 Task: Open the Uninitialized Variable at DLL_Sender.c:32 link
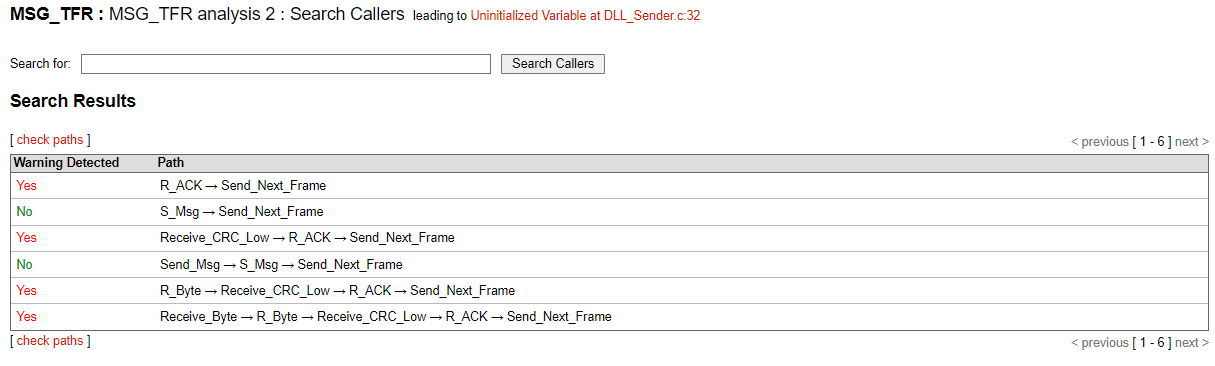[x=585, y=17]
